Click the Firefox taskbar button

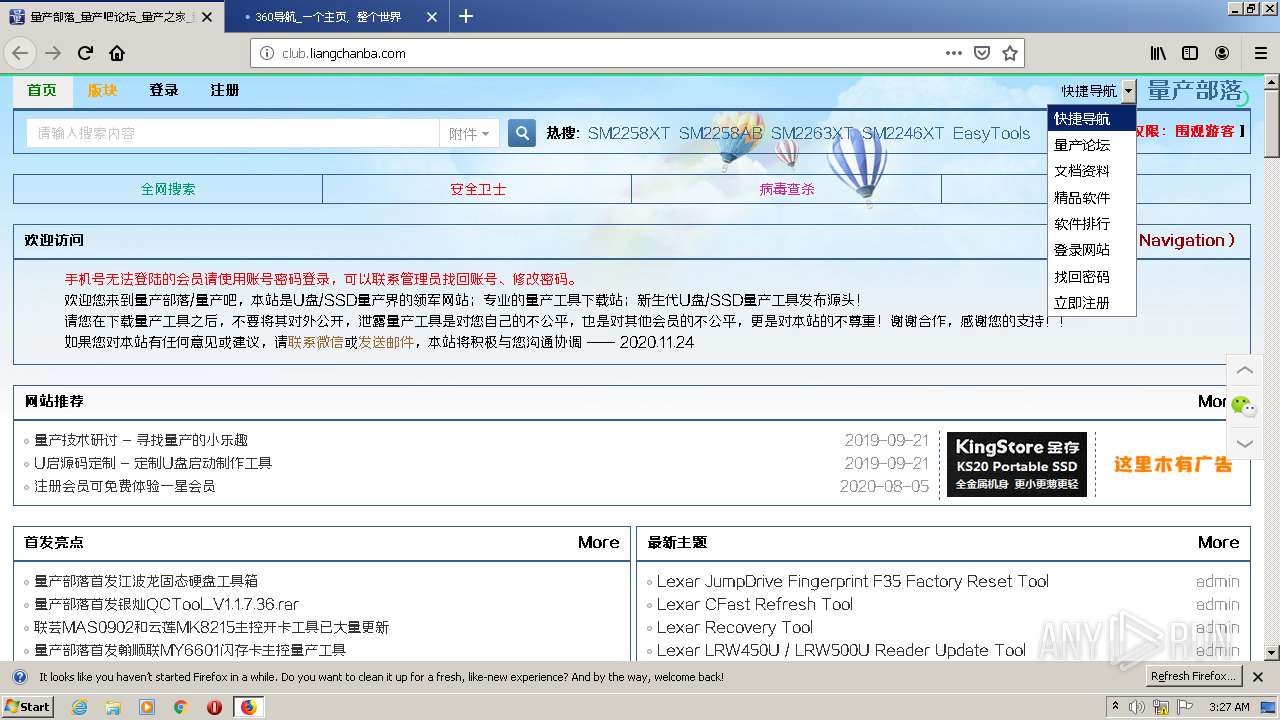248,707
